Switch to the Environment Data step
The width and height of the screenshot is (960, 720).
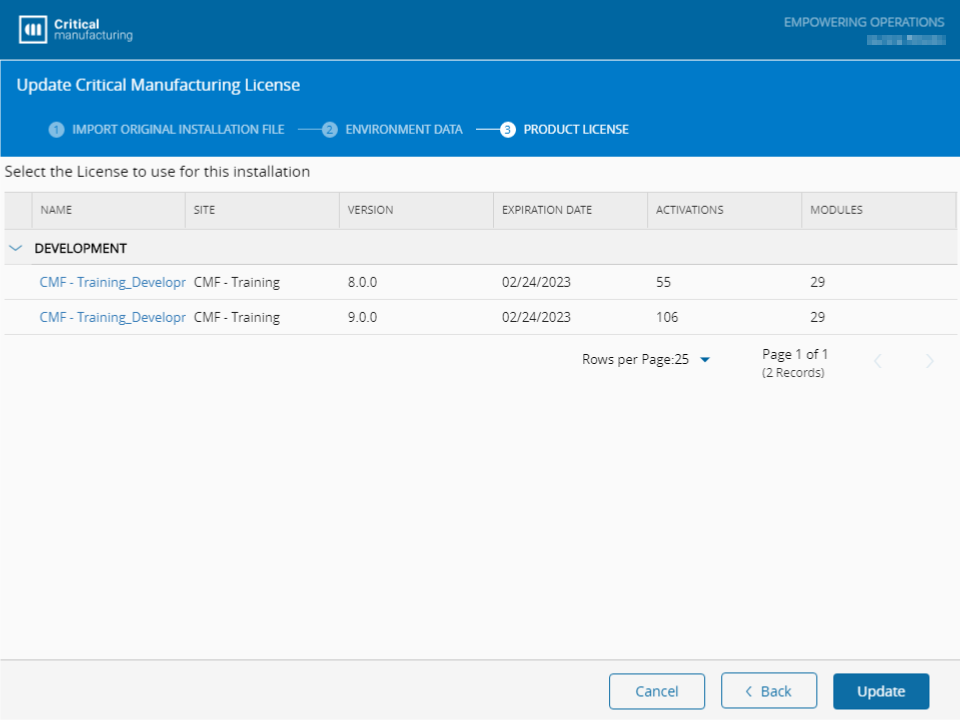tap(403, 130)
